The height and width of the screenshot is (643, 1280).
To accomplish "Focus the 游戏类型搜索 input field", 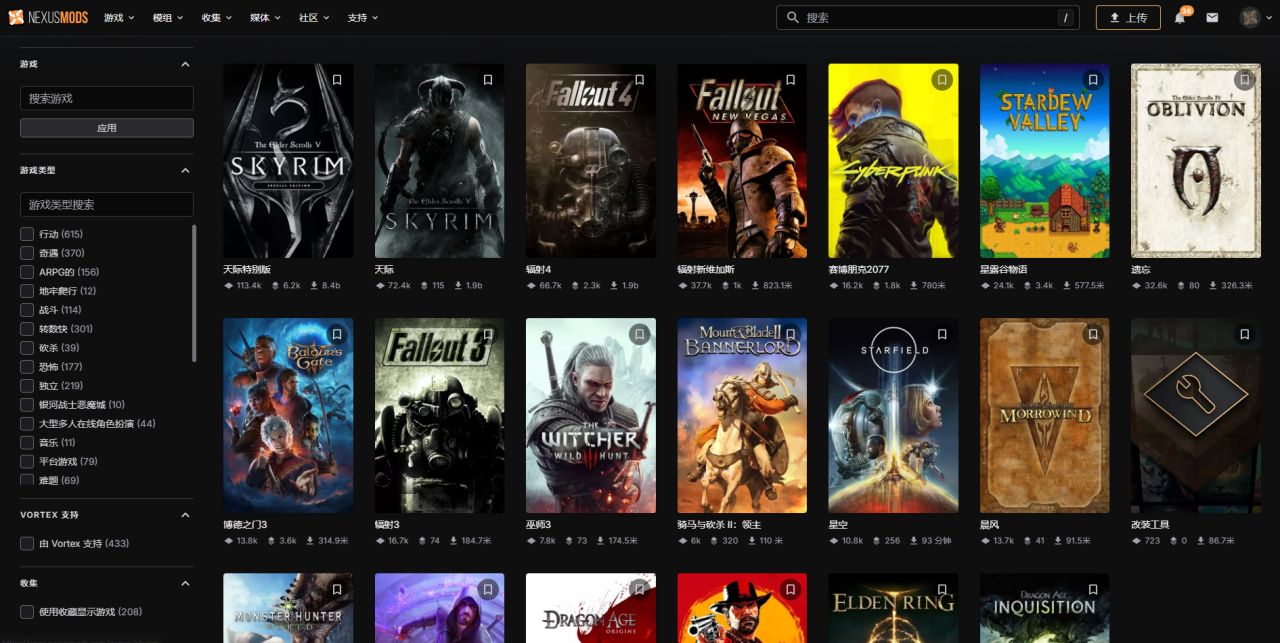I will [x=107, y=204].
